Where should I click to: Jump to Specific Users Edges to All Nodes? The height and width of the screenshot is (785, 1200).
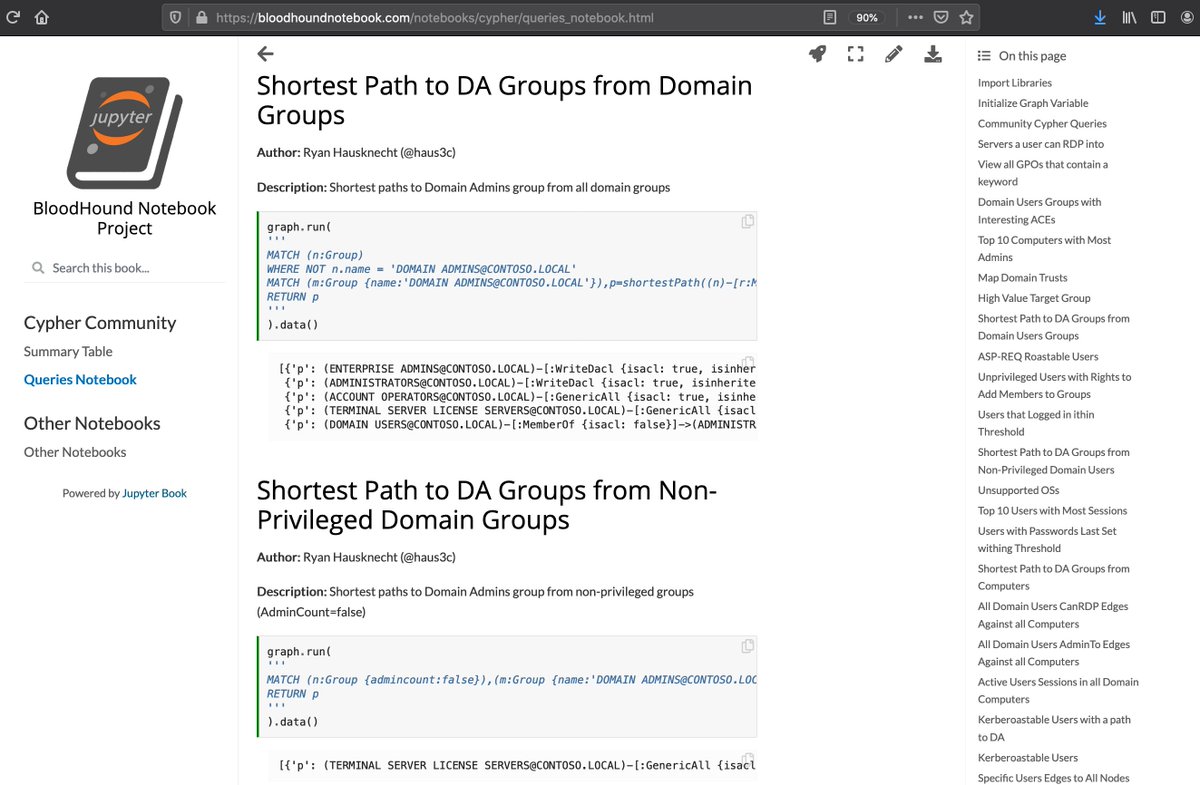coord(1054,778)
